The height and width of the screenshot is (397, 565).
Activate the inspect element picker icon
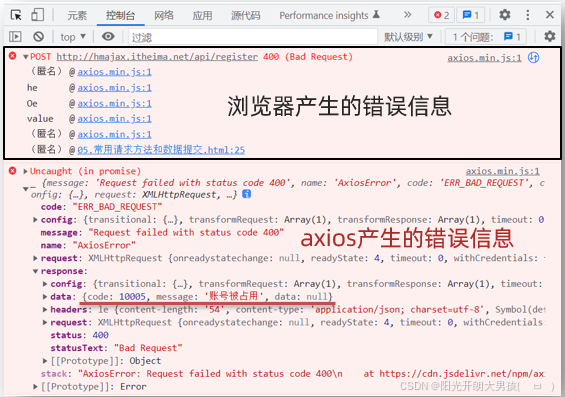click(x=16, y=15)
